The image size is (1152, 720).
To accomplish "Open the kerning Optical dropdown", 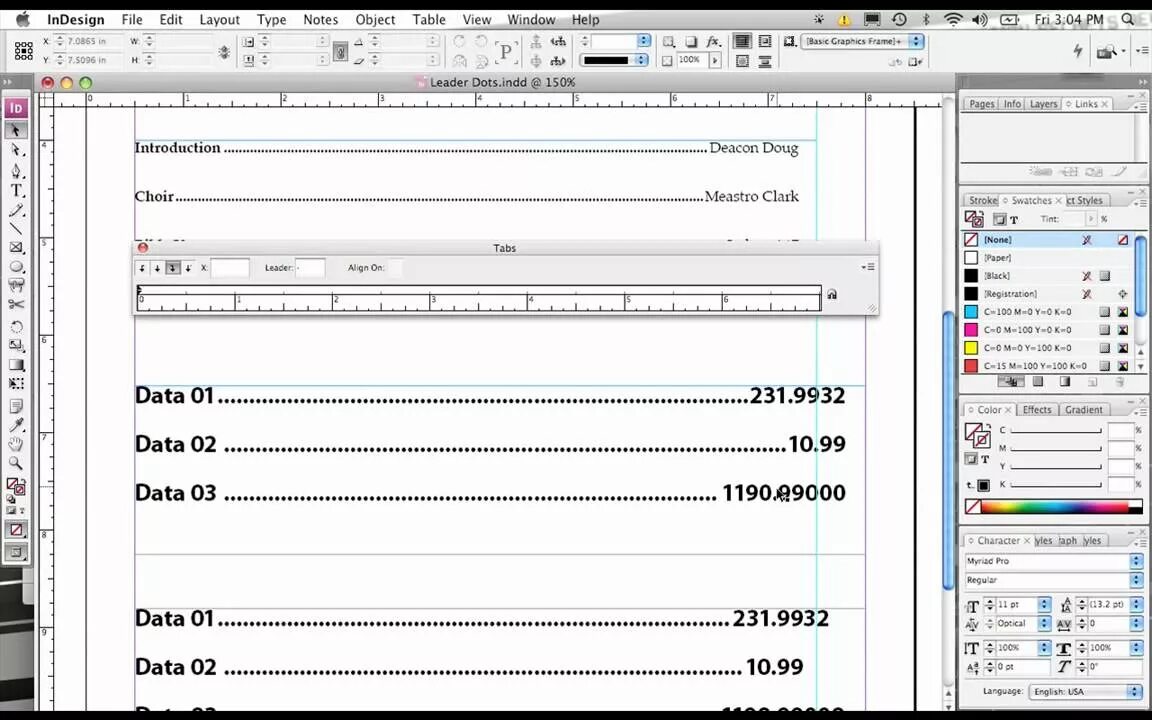I will 1044,624.
